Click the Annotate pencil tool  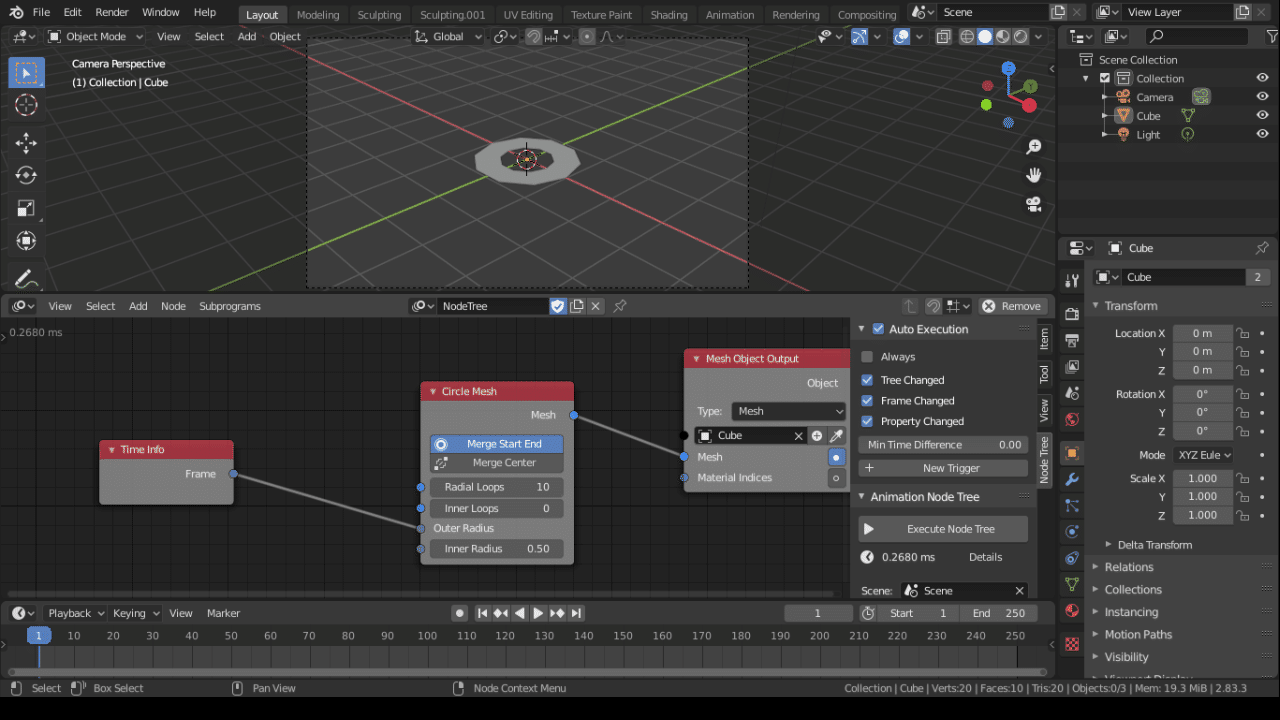point(27,279)
